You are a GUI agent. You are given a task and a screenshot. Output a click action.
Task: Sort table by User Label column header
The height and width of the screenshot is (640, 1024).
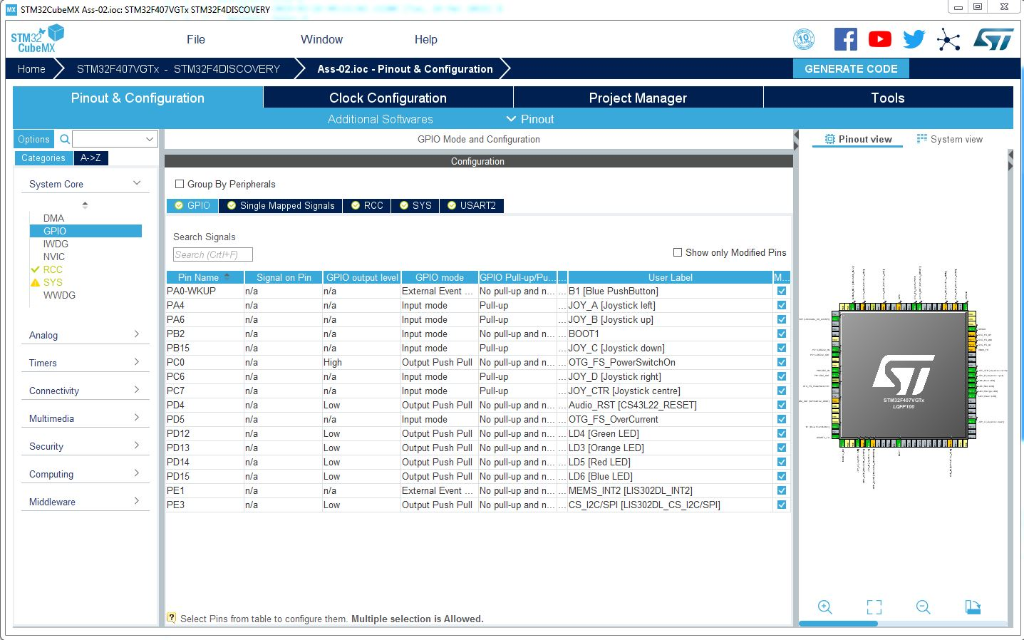pos(670,278)
